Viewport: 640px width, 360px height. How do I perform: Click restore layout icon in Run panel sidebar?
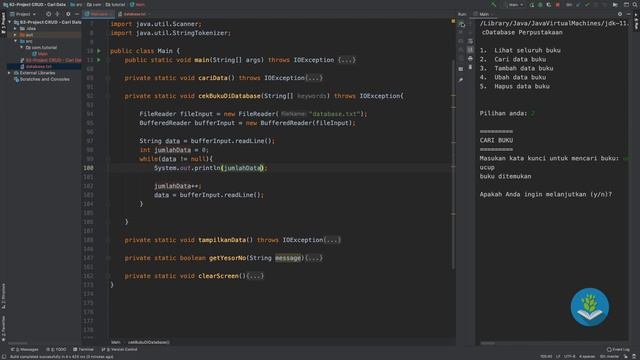tap(461, 69)
